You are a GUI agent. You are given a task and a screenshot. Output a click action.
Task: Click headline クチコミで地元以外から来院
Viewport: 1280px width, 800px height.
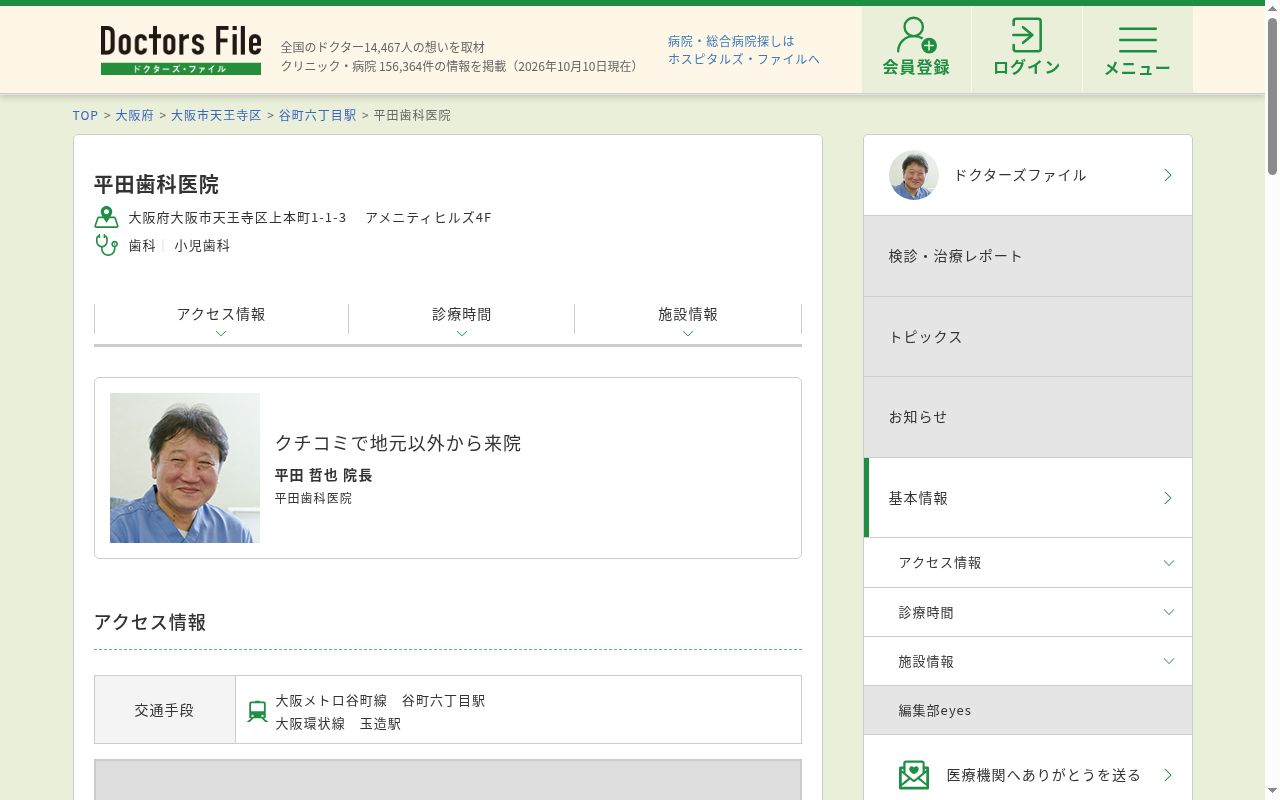398,443
